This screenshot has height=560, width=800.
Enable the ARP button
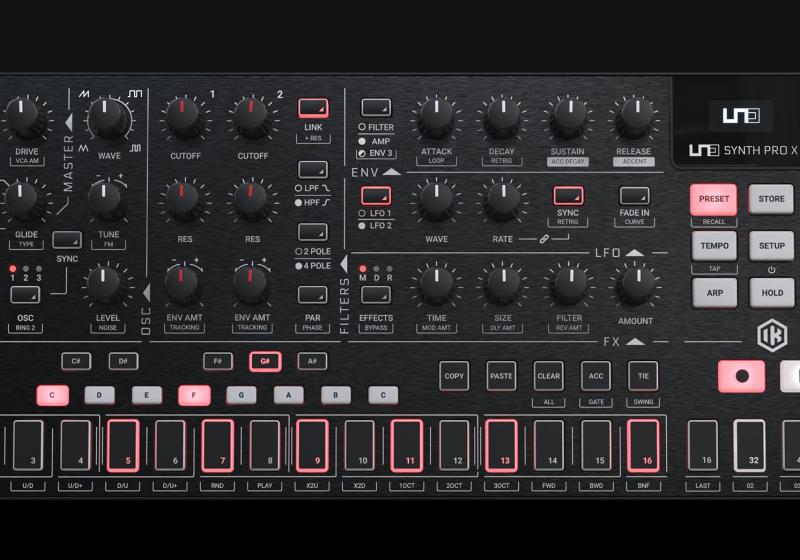point(714,293)
